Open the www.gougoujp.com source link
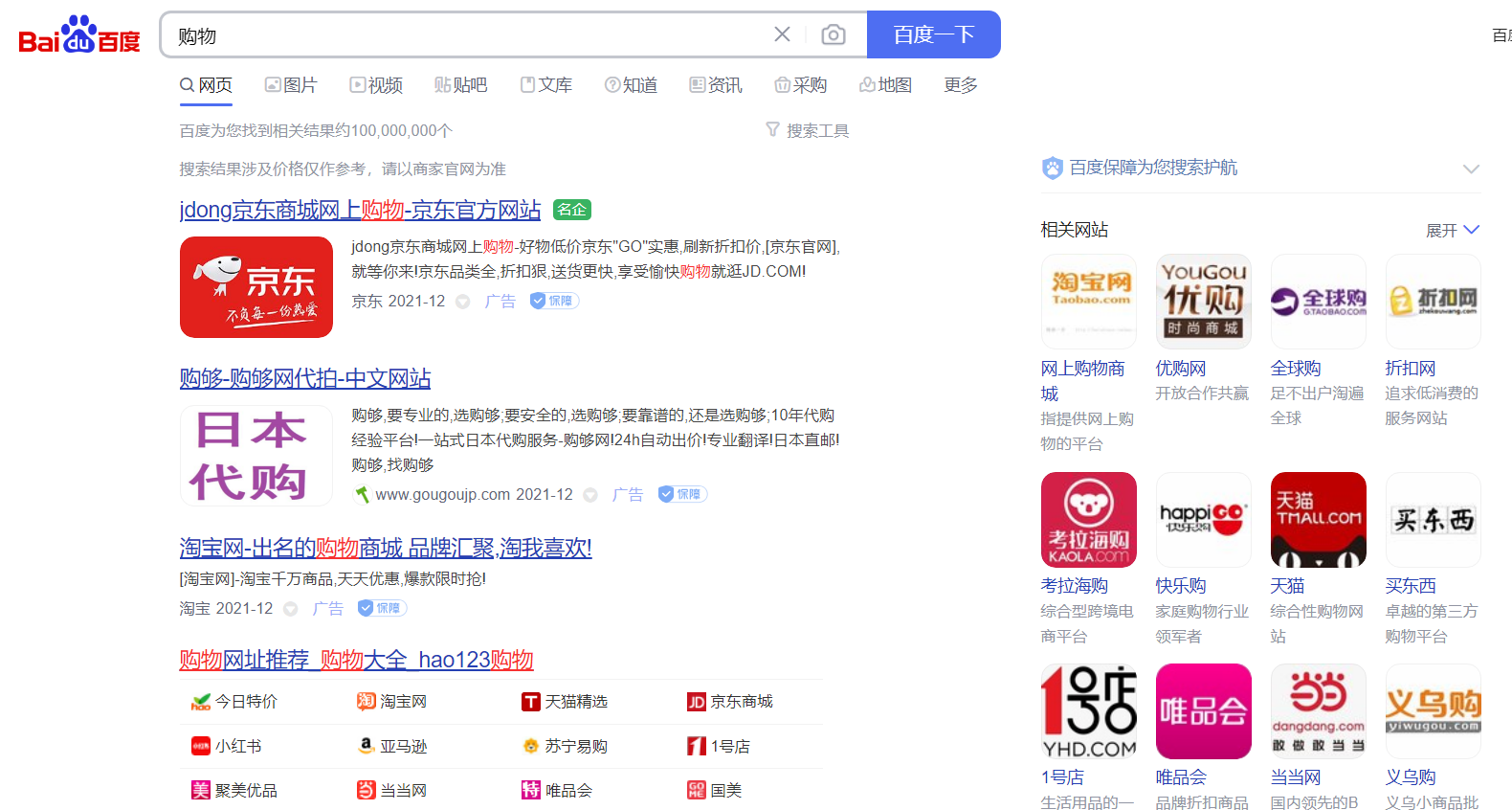The image size is (1512, 810). (442, 494)
